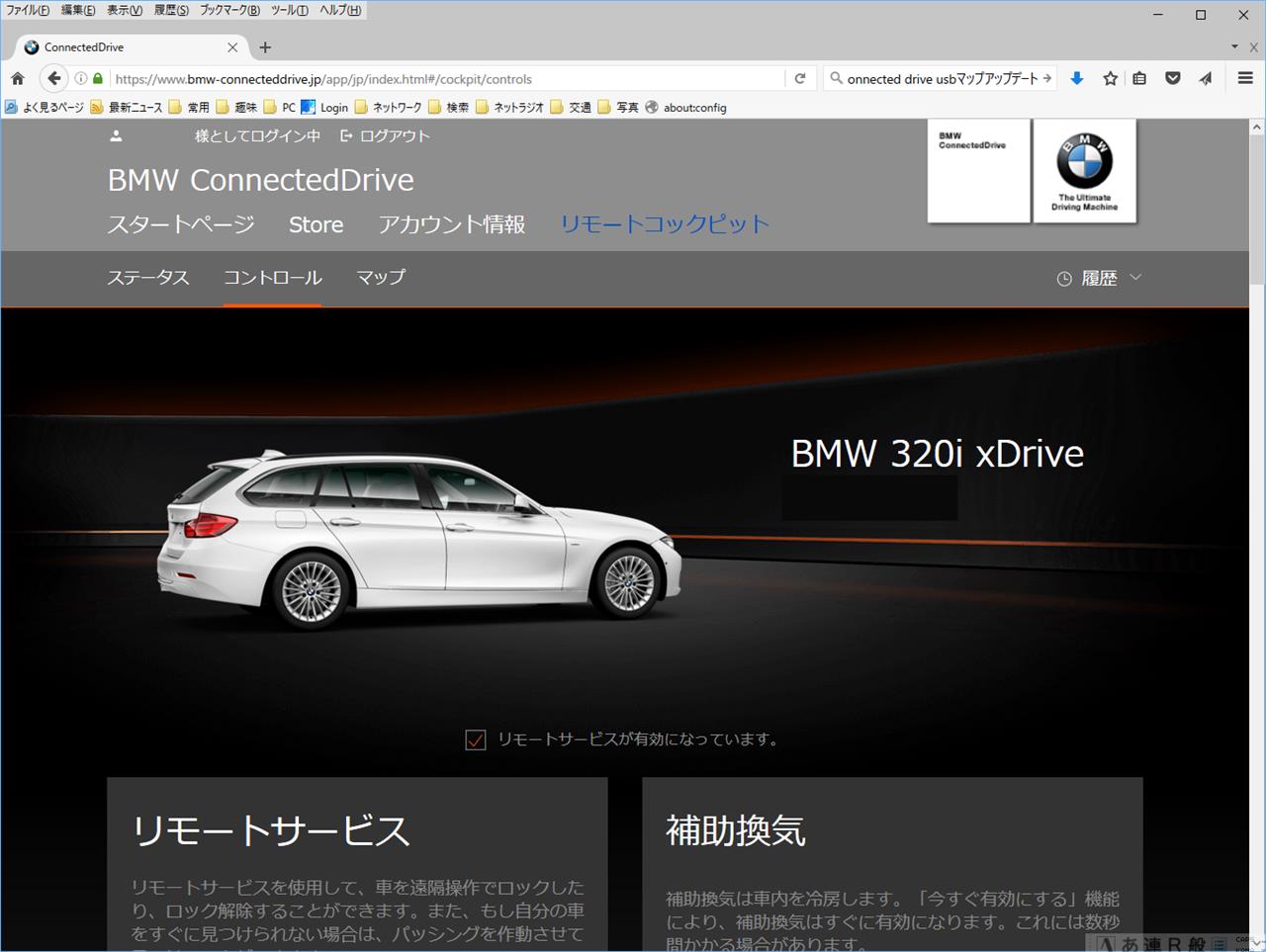Image resolution: width=1266 pixels, height=952 pixels.
Task: Focus the URL address bar
Action: (x=447, y=78)
